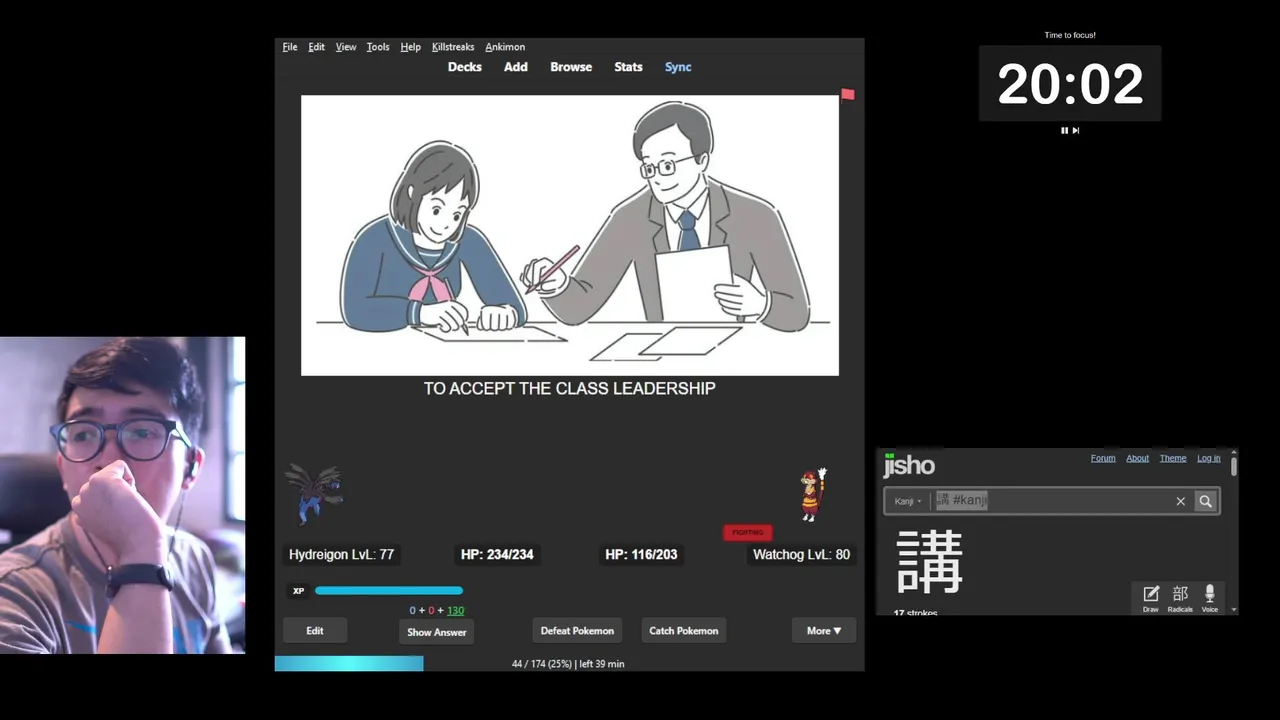Click HP: 116/203 value
This screenshot has height=720, width=1280.
[x=641, y=554]
